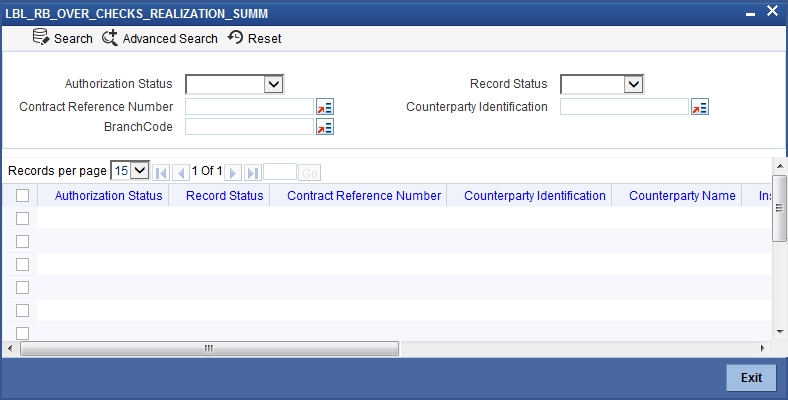
Task: Click the vertical scrollbar down arrow
Action: [x=780, y=332]
